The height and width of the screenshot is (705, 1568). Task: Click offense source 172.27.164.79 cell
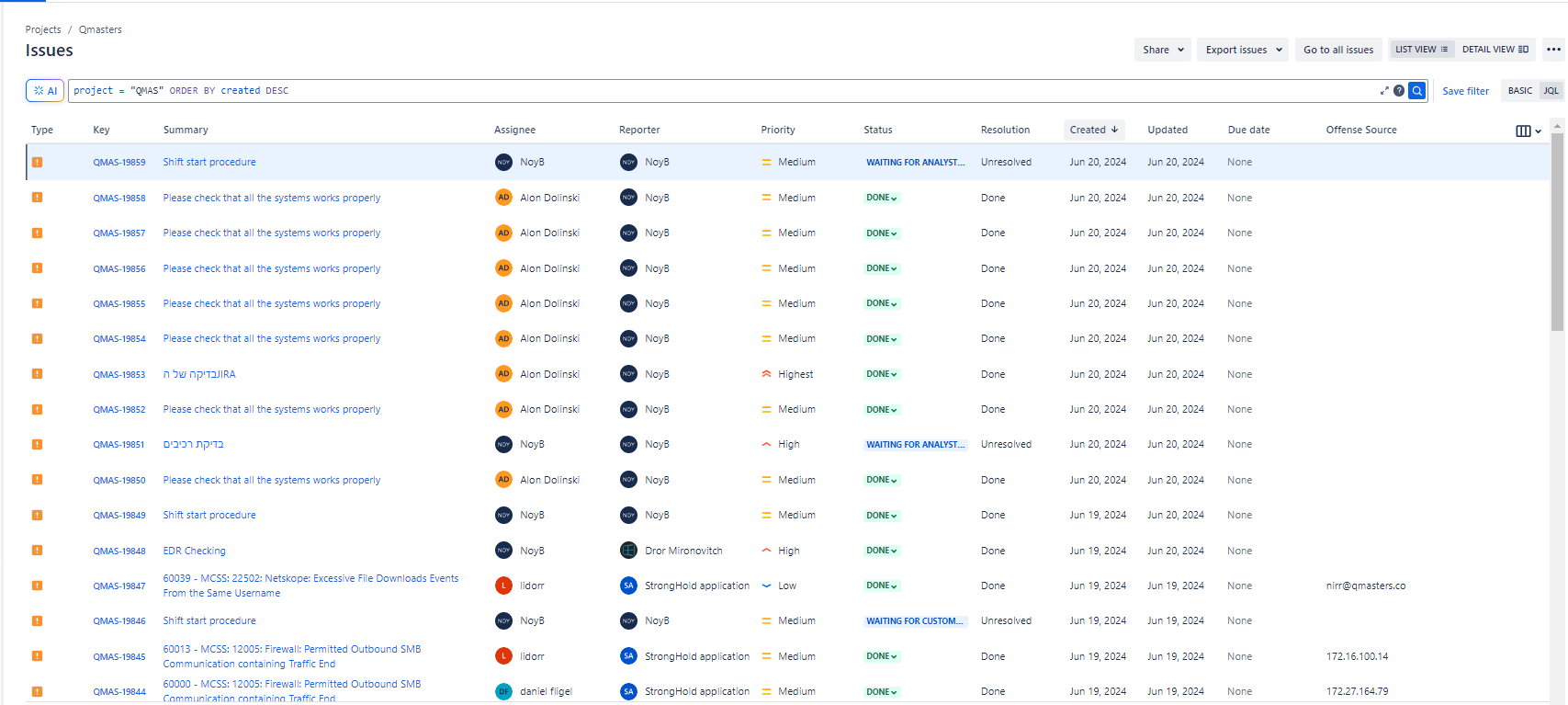pos(1357,691)
